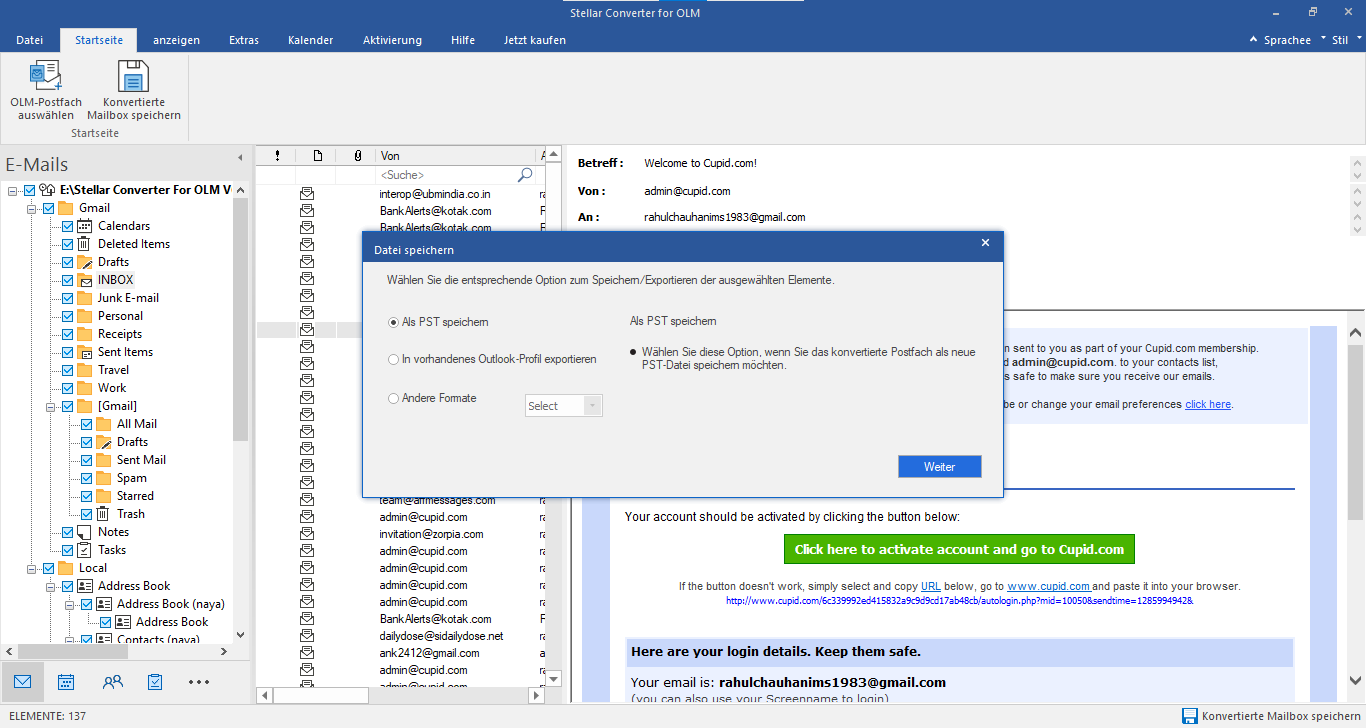The width and height of the screenshot is (1366, 728).
Task: Select the Als PST speichern radio button
Action: (393, 322)
